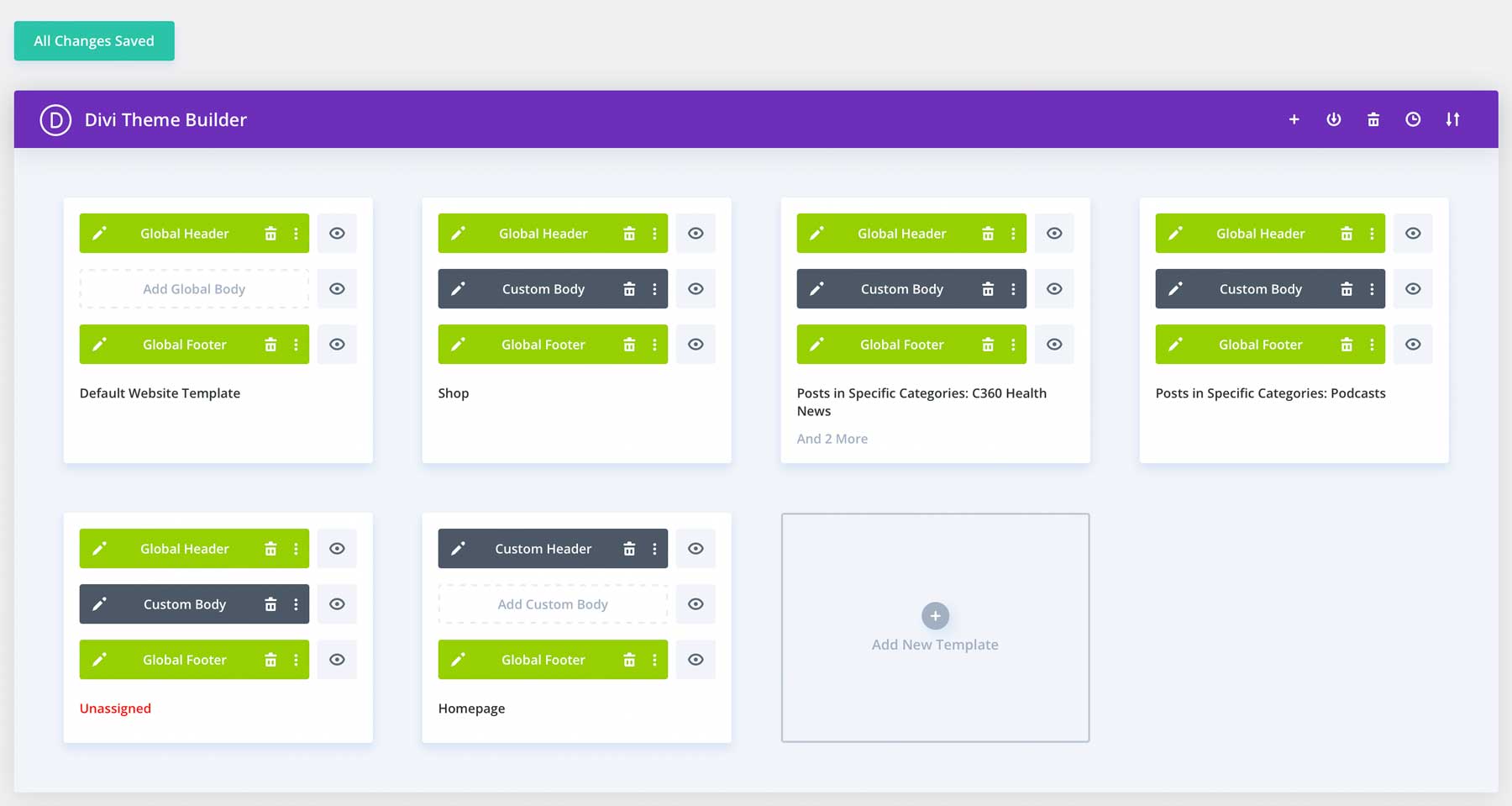
Task: Click the Divi Theme Builder title
Action: click(165, 119)
